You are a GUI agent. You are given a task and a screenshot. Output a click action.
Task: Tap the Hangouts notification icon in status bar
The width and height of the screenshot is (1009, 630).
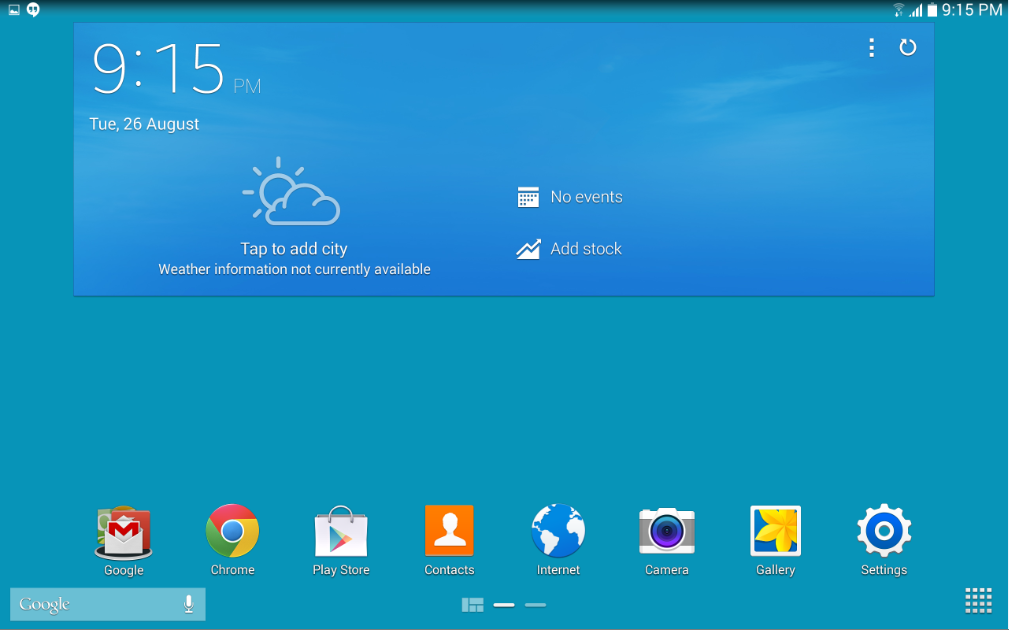33,10
